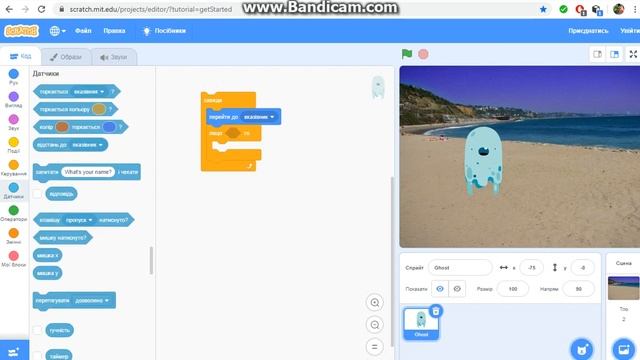This screenshot has width=640, height=360.
Task: Edit the sprite size field 100
Action: [513, 289]
